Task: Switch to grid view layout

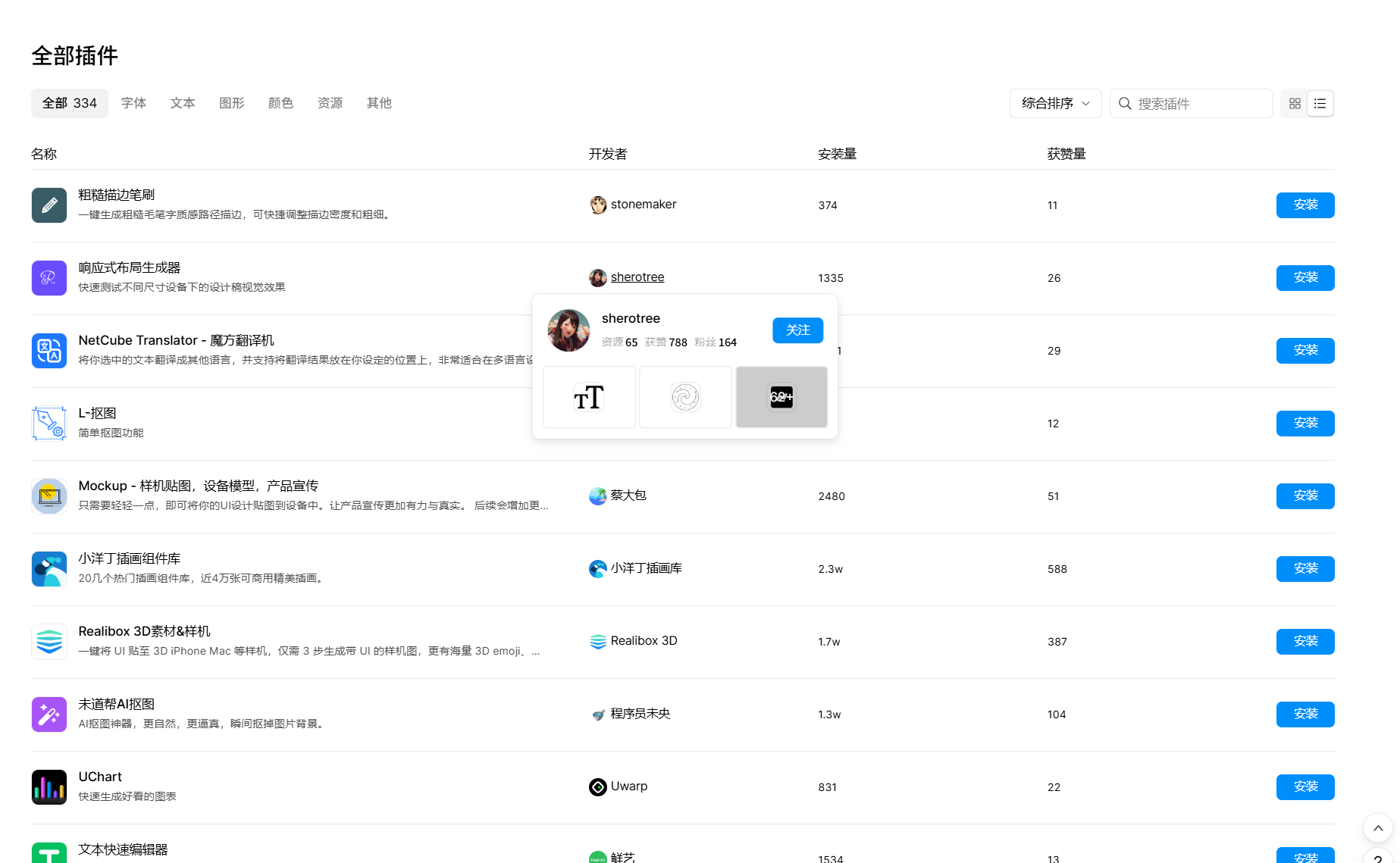Action: pyautogui.click(x=1295, y=104)
